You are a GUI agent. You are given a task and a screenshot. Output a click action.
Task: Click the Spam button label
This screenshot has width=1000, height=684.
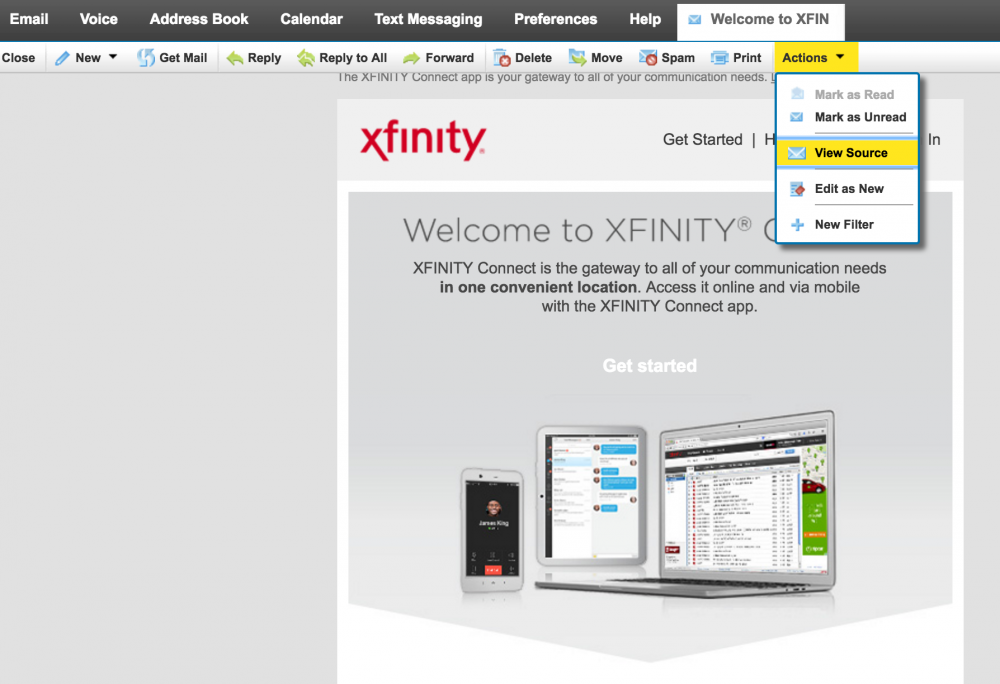pos(678,58)
